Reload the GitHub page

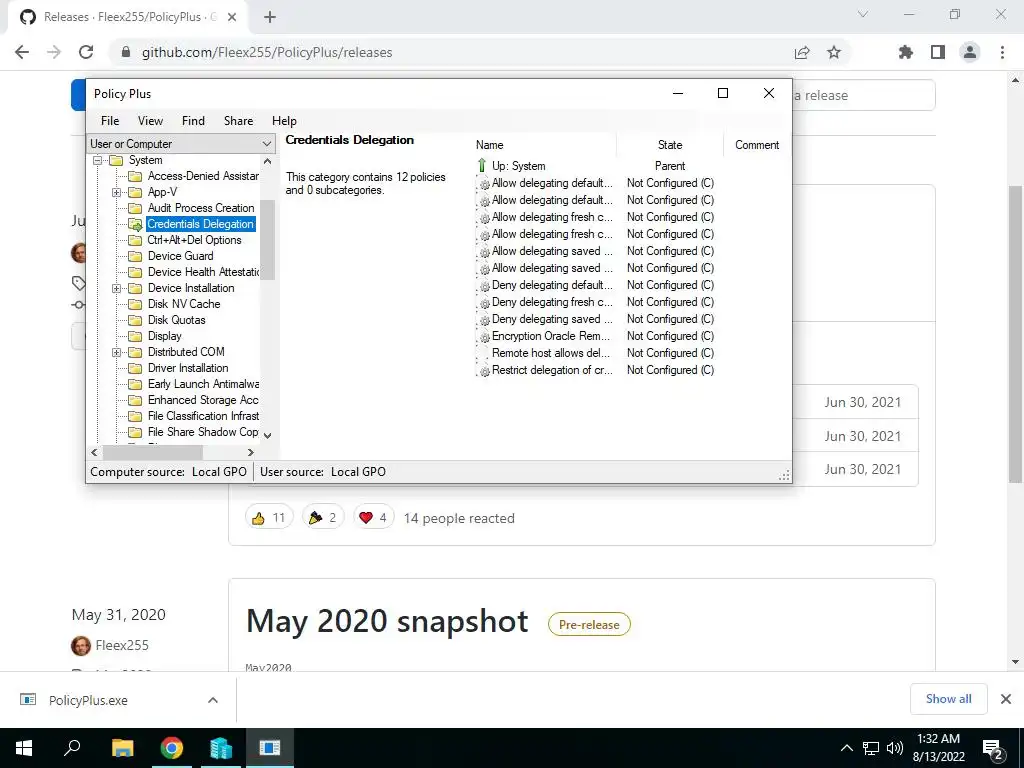tap(86, 52)
